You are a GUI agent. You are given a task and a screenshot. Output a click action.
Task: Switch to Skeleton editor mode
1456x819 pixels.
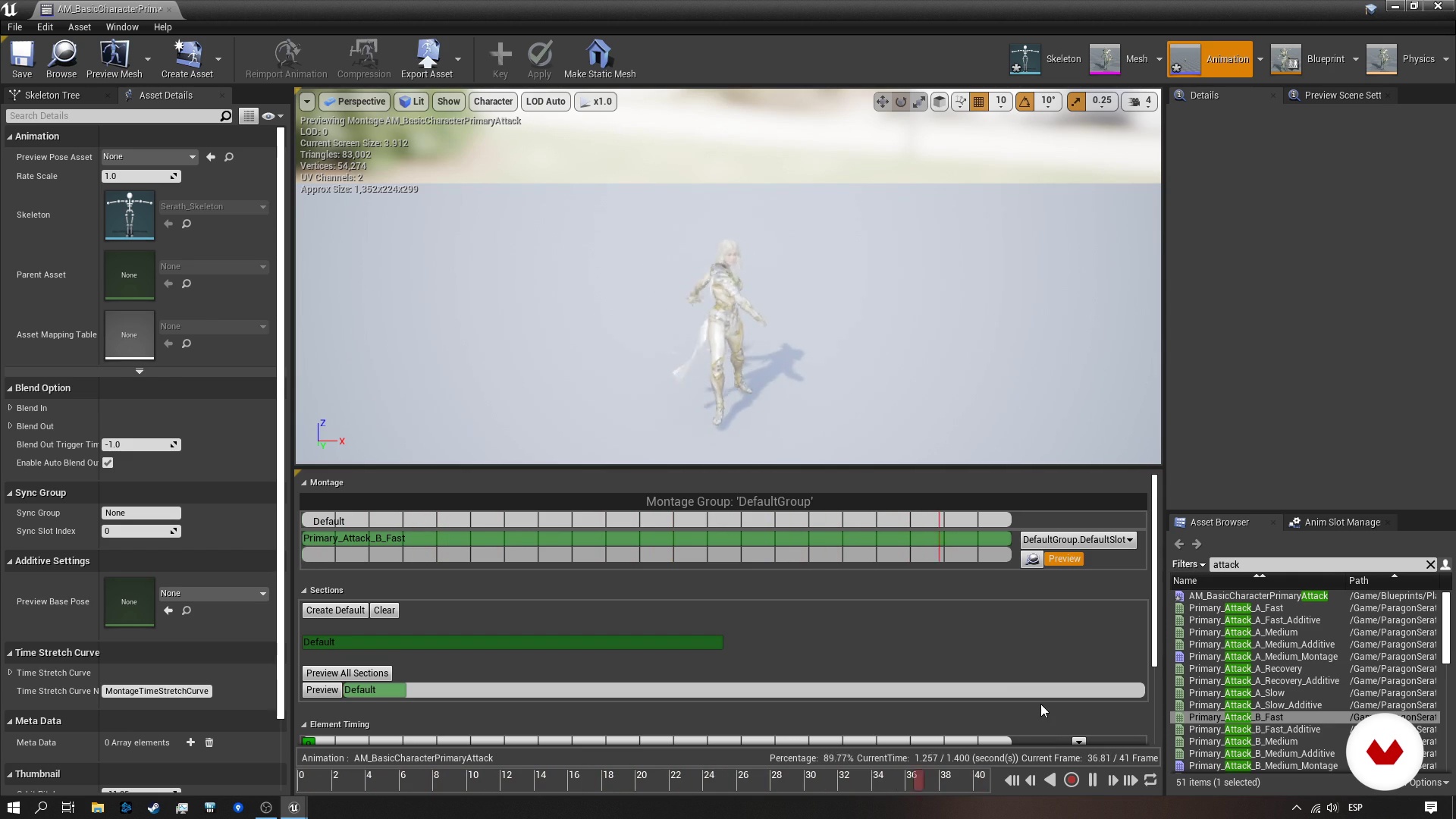point(1046,59)
